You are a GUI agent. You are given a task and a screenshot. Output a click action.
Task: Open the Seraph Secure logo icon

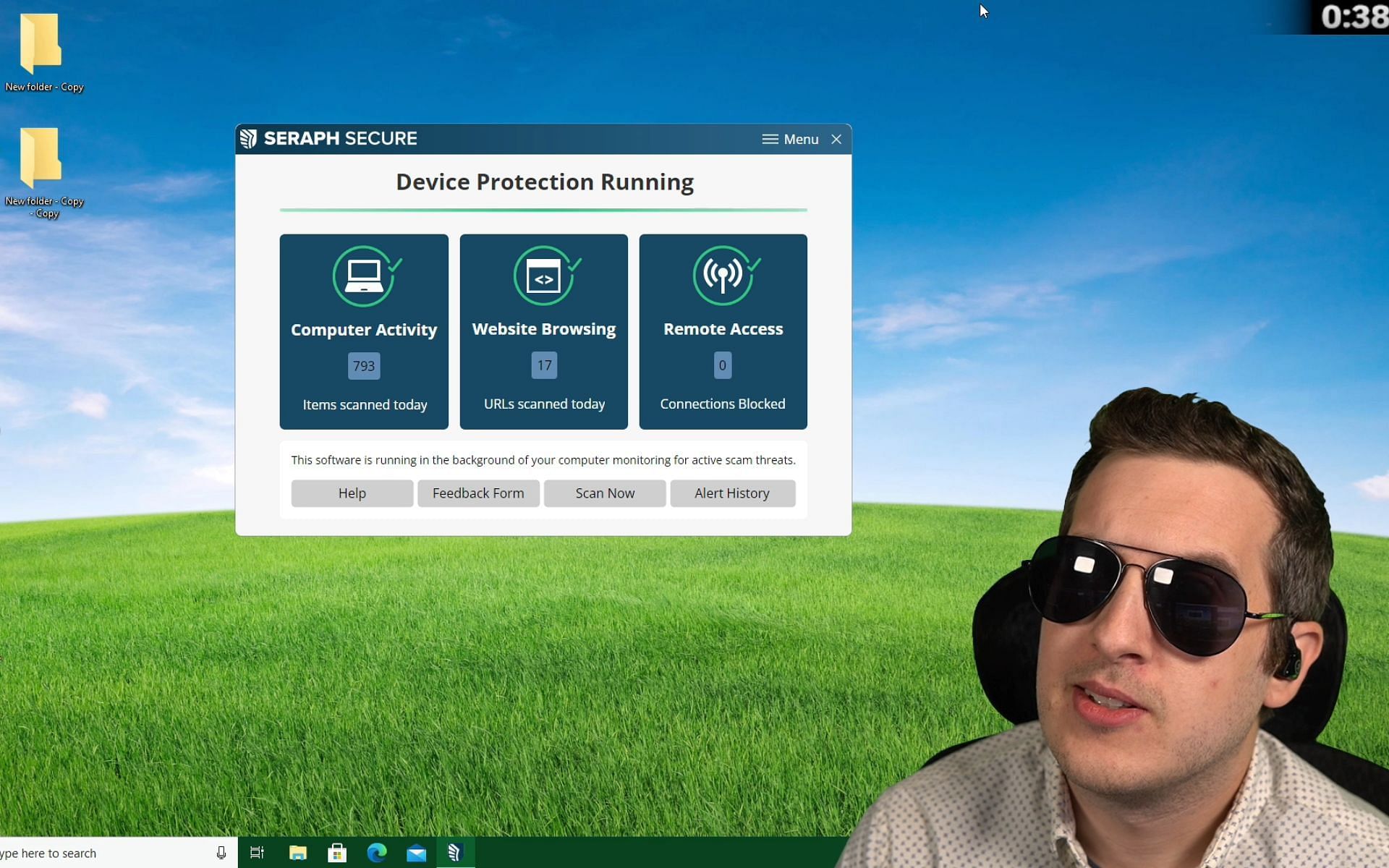[x=250, y=138]
